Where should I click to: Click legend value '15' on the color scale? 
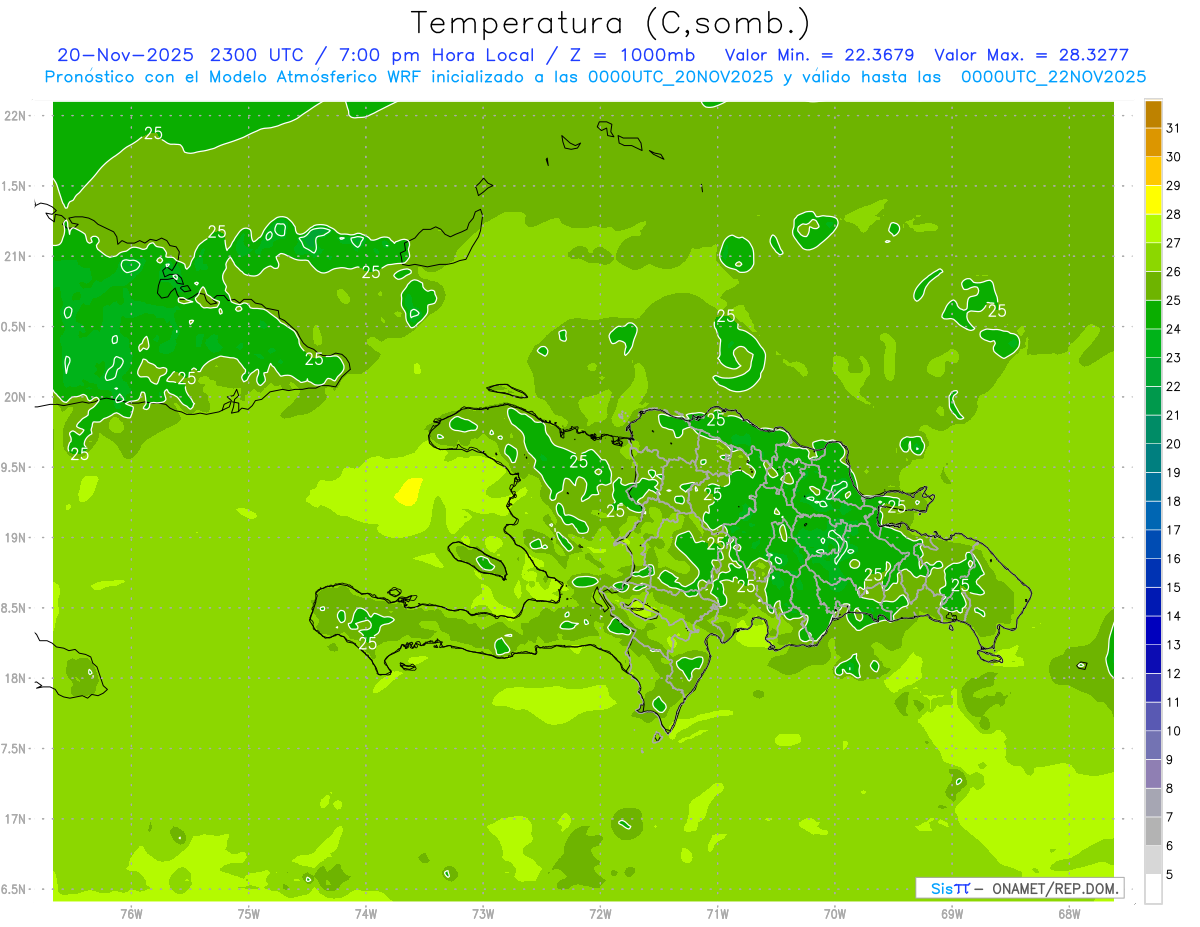(x=1173, y=587)
